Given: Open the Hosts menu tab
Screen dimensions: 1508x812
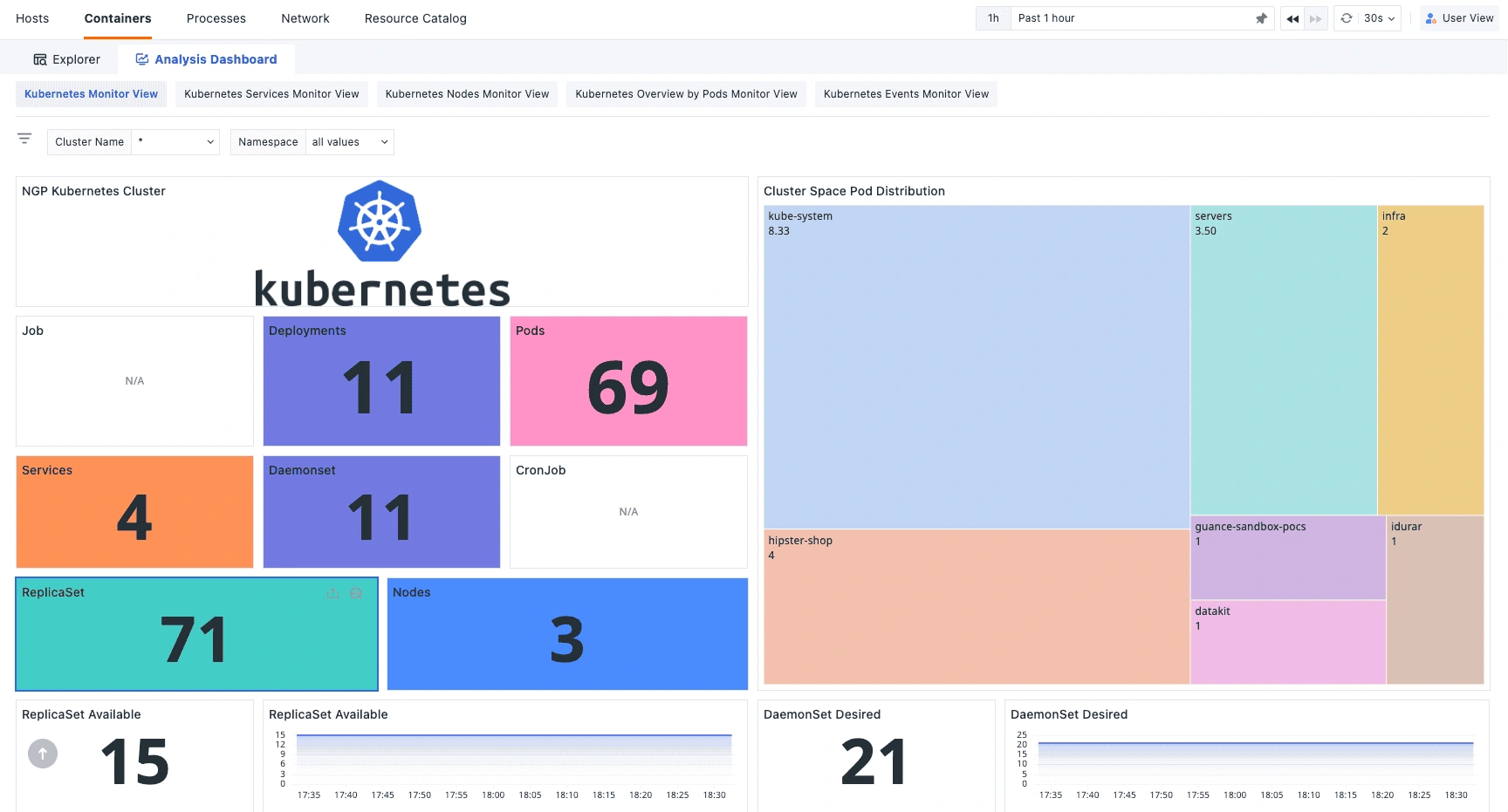Looking at the screenshot, I should 32,18.
